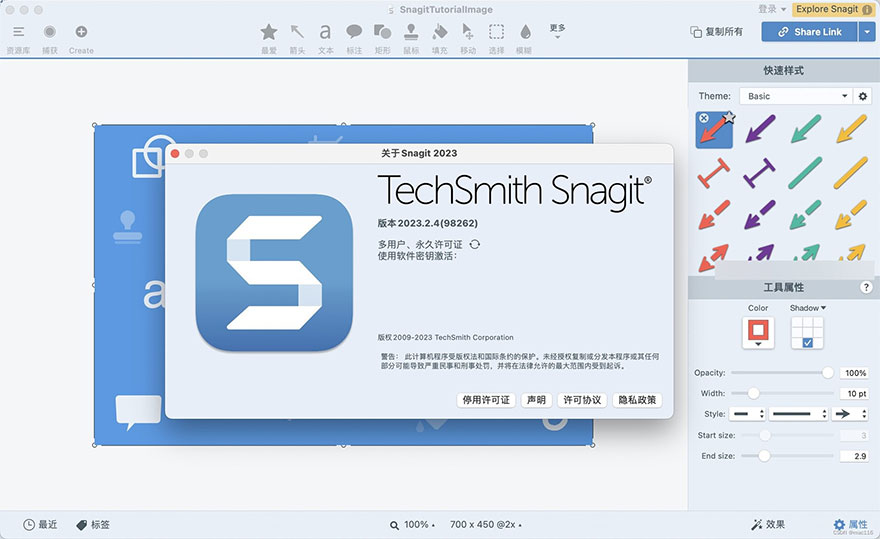Click 停用许可证 deactivate license button
The height and width of the screenshot is (539, 880).
click(x=486, y=400)
